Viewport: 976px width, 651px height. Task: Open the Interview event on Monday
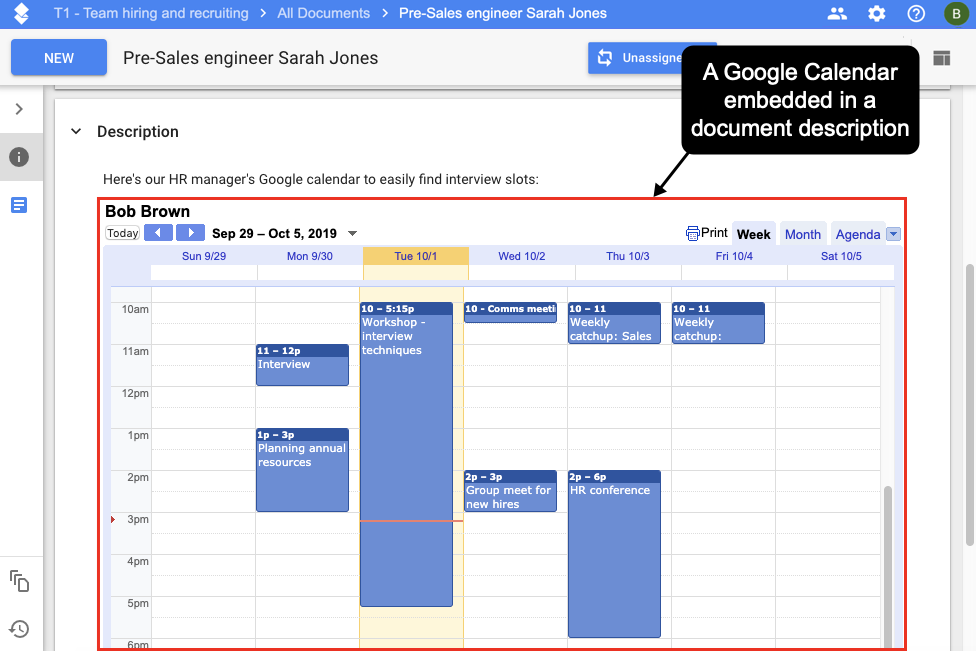(x=303, y=365)
